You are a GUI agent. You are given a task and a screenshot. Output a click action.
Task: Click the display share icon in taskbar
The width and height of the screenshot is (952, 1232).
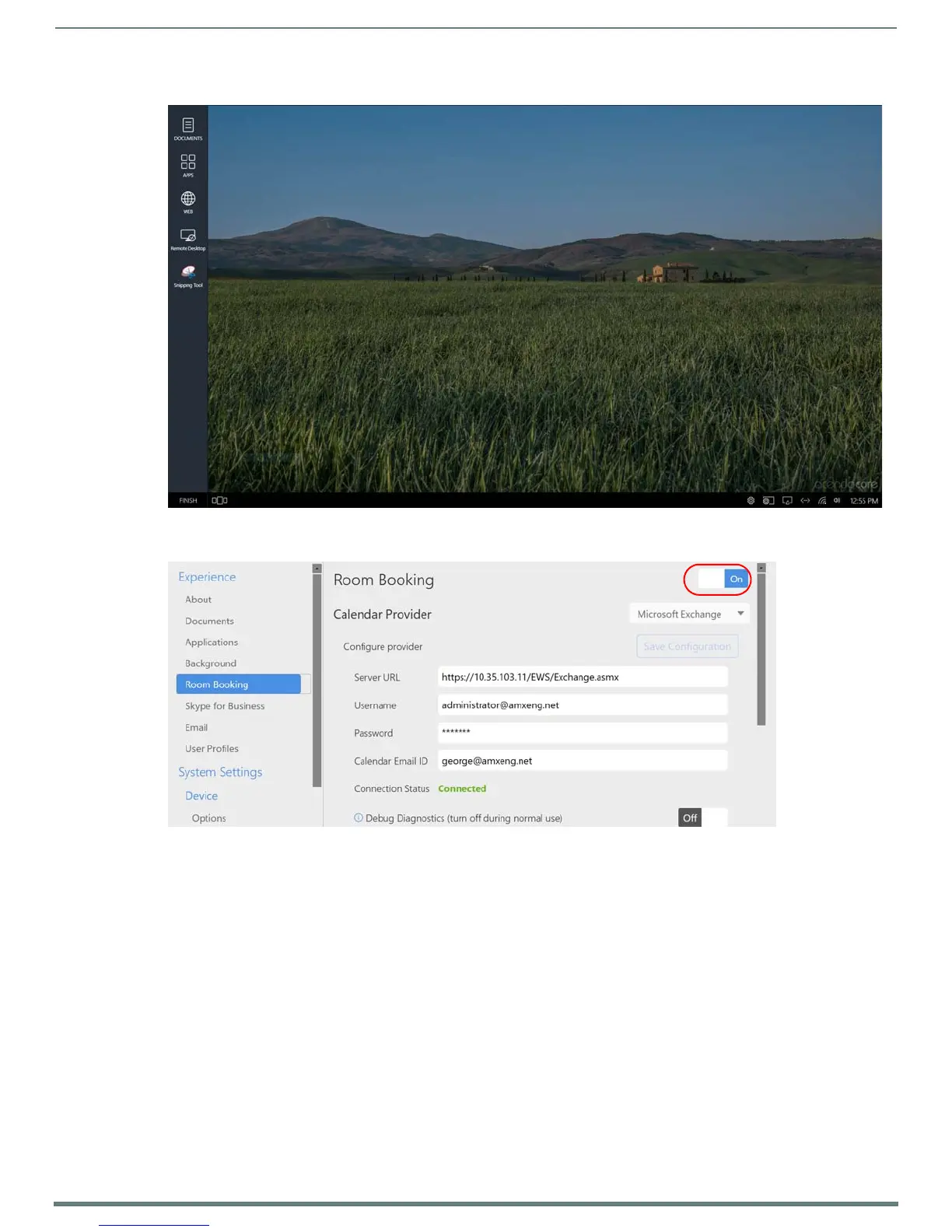[x=787, y=501]
